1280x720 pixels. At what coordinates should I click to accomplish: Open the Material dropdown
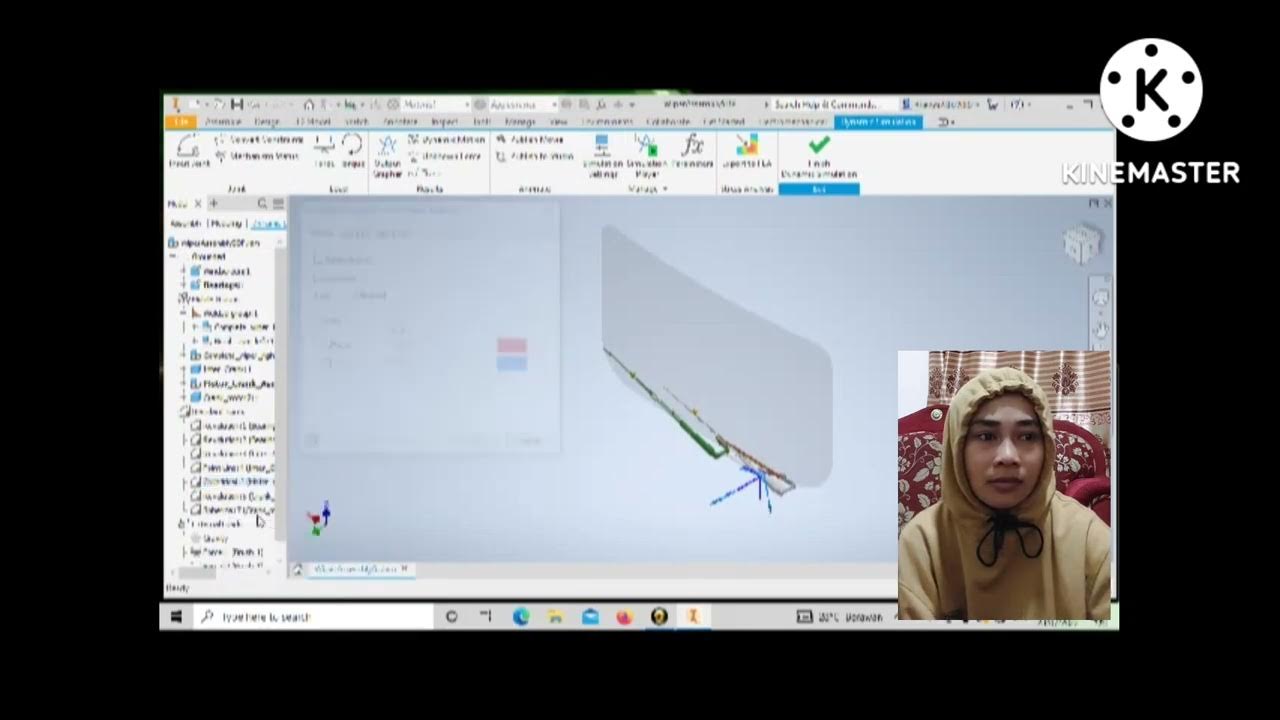435,104
